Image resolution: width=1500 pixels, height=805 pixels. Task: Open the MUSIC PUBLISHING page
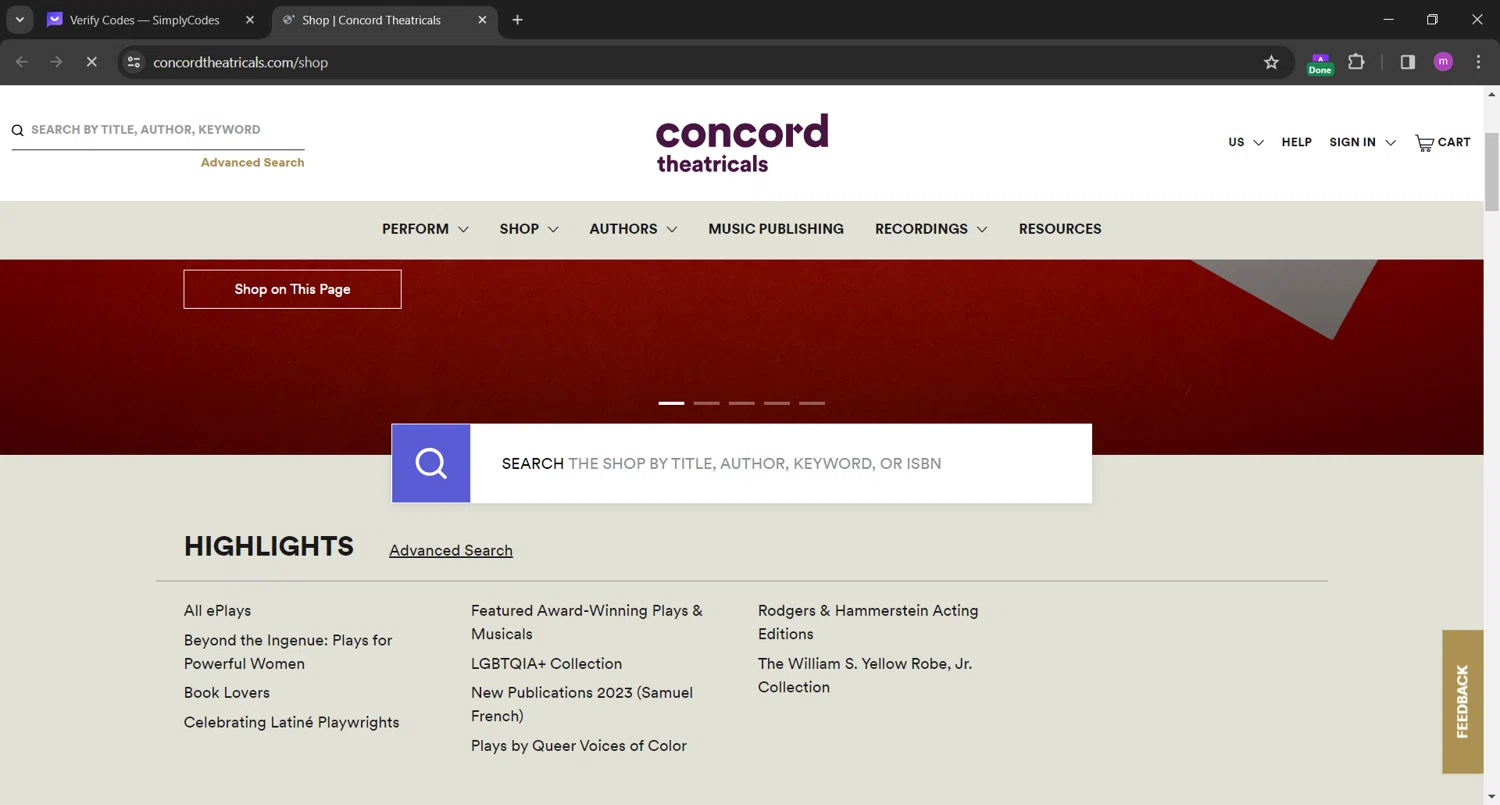tap(776, 229)
